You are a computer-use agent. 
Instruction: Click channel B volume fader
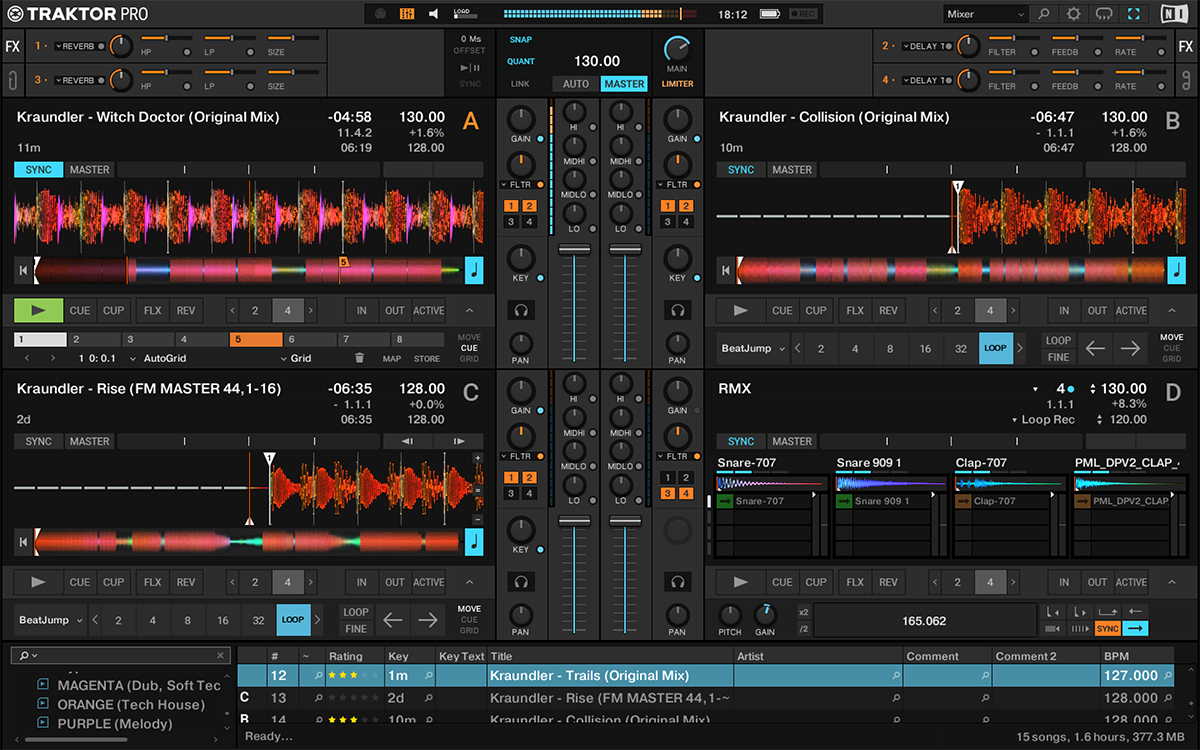tap(625, 250)
